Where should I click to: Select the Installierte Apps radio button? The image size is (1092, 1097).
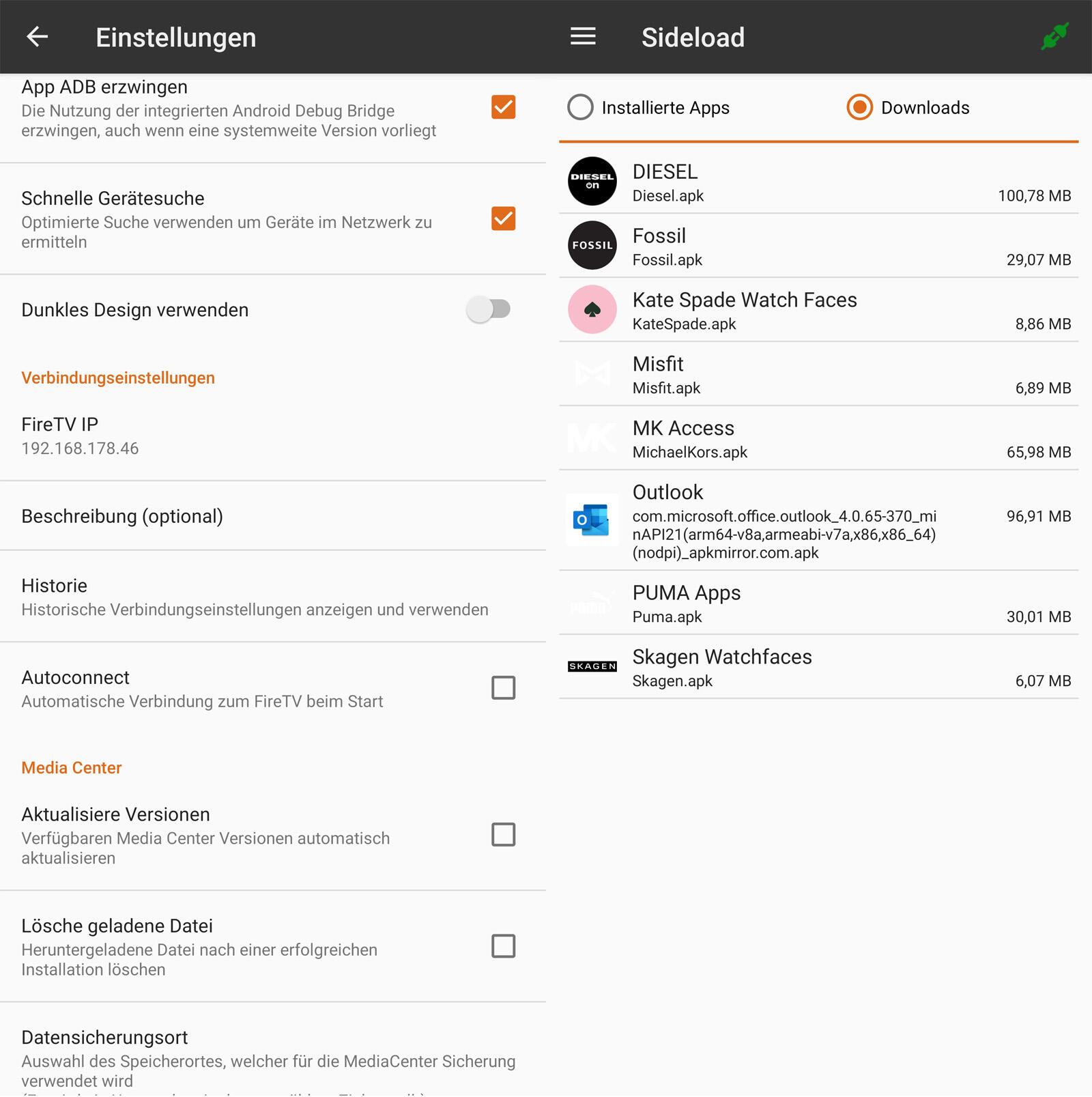[x=581, y=107]
